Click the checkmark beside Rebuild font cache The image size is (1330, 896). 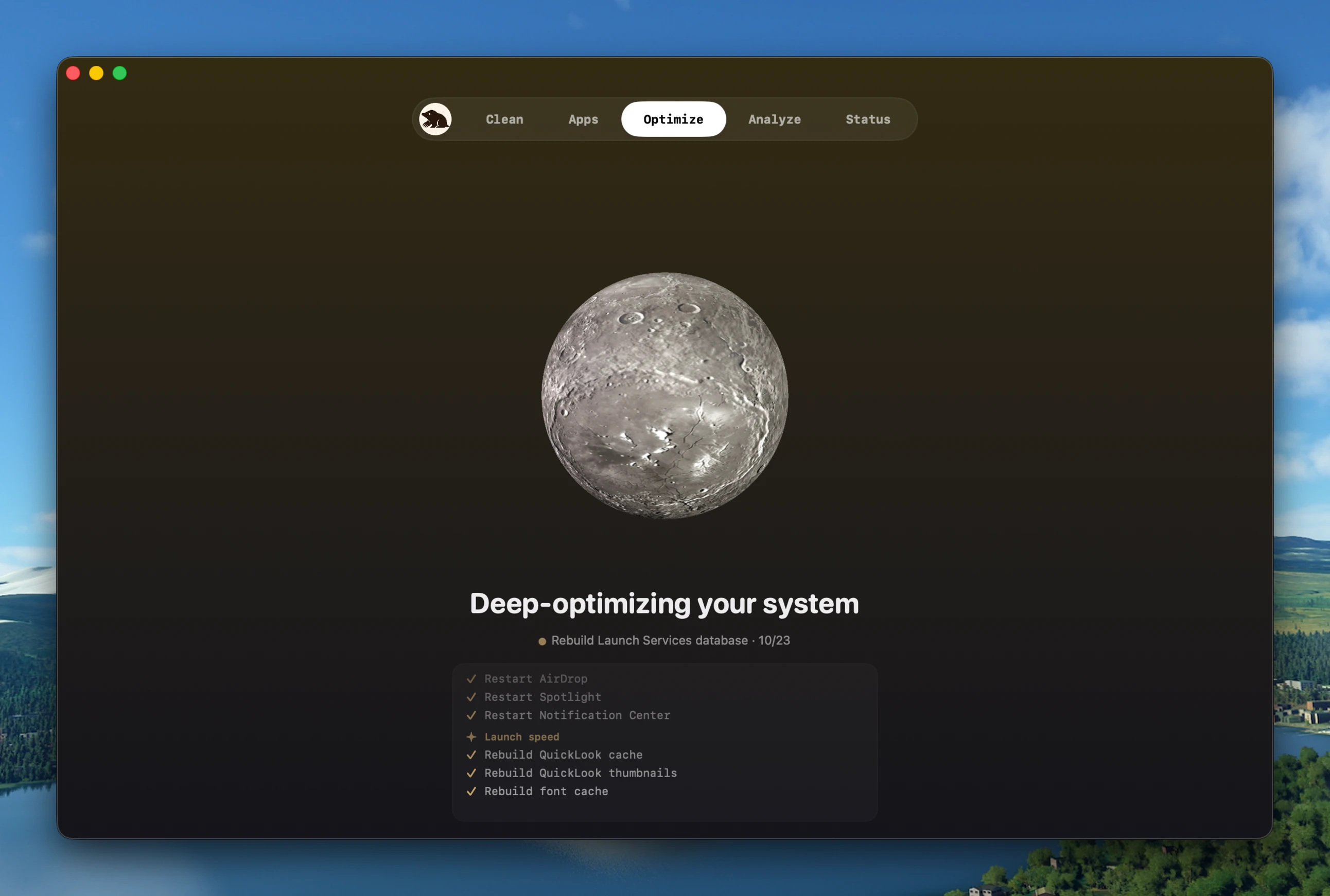click(x=471, y=792)
